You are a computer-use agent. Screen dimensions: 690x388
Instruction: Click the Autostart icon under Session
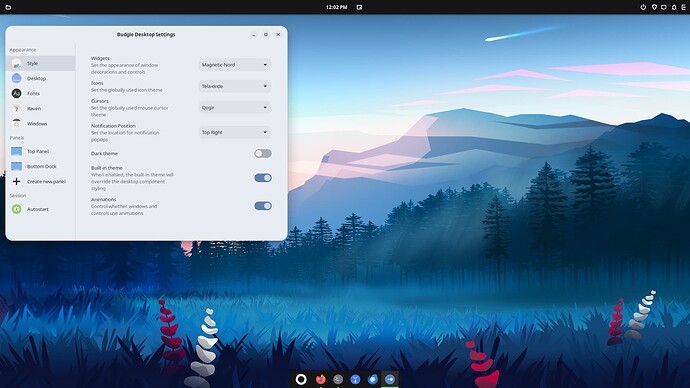pyautogui.click(x=16, y=209)
